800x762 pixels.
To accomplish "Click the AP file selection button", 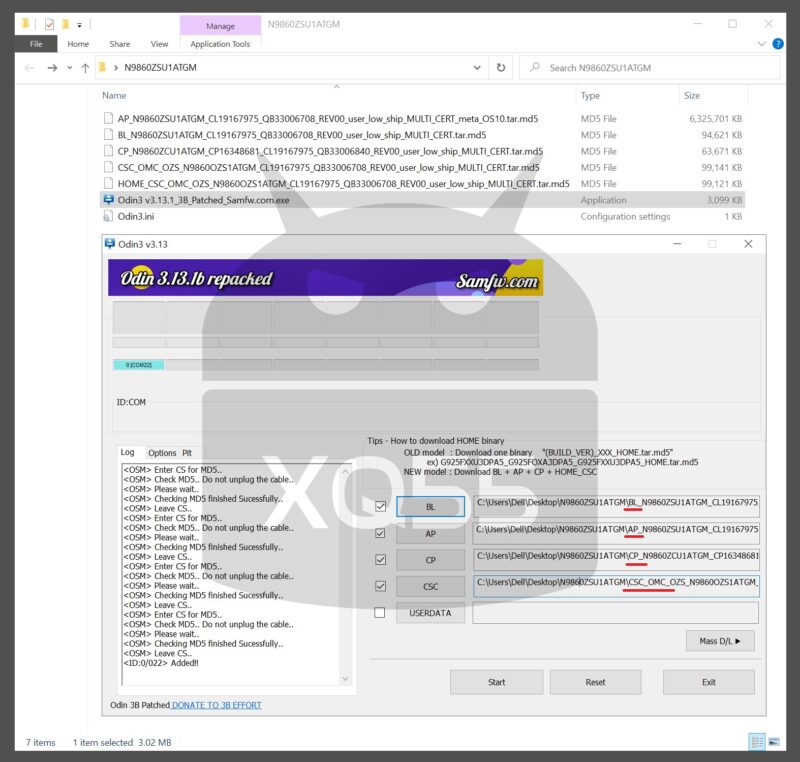I will point(430,534).
